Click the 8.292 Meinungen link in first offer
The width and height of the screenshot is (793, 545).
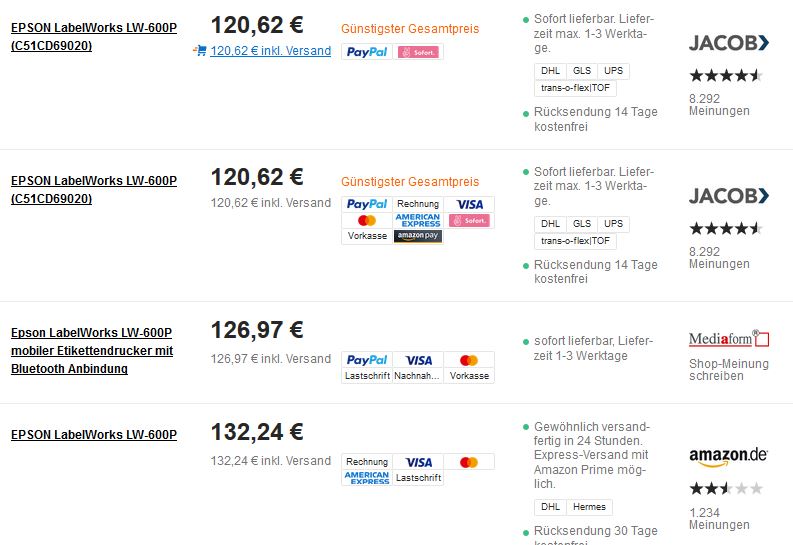[x=719, y=105]
